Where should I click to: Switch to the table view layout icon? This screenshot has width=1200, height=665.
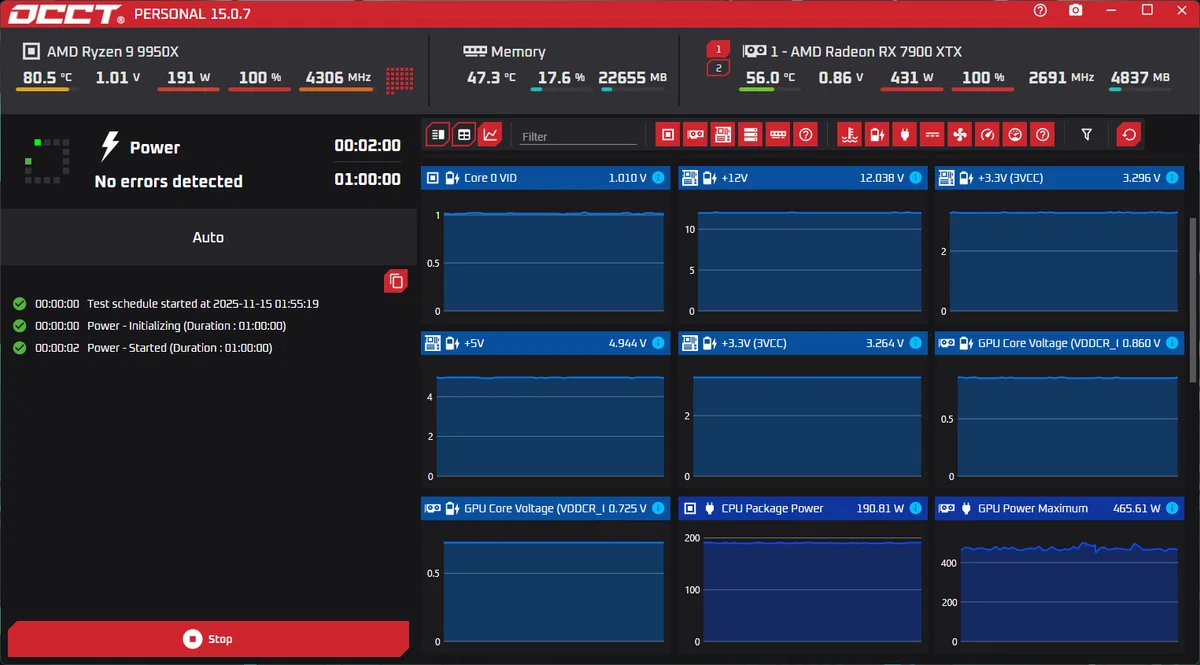tap(464, 134)
